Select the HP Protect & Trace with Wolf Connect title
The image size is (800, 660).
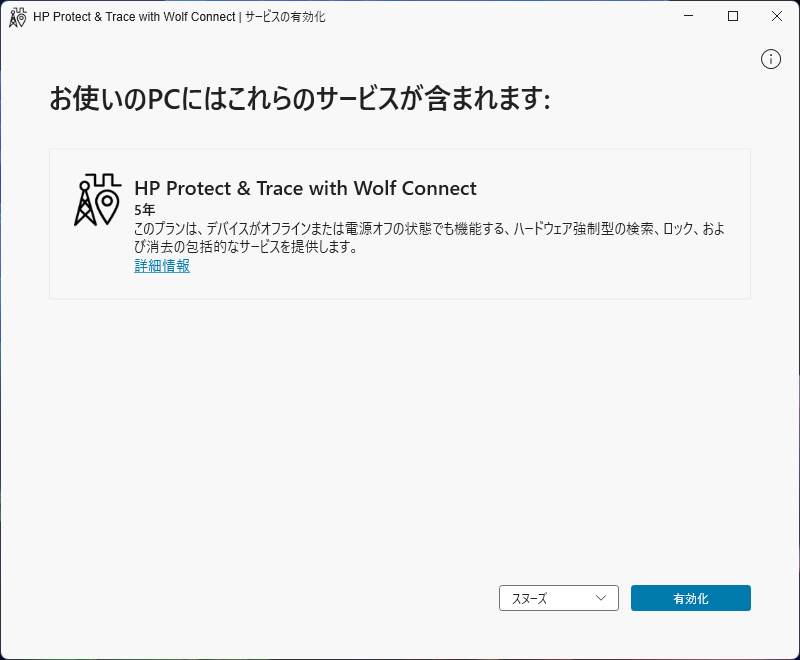click(x=305, y=188)
